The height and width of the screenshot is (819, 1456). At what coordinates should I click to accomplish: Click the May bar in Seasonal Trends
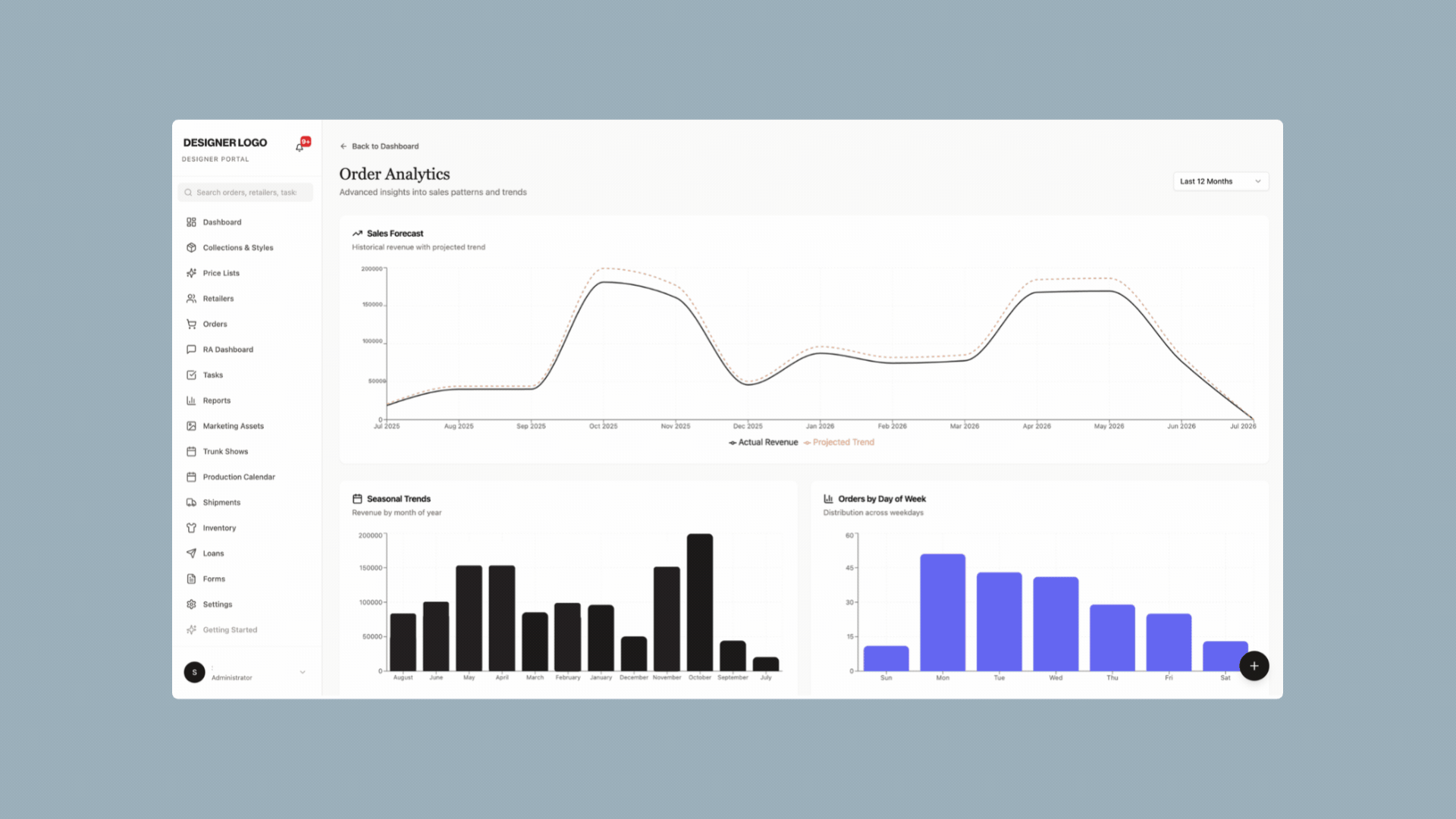click(x=469, y=618)
